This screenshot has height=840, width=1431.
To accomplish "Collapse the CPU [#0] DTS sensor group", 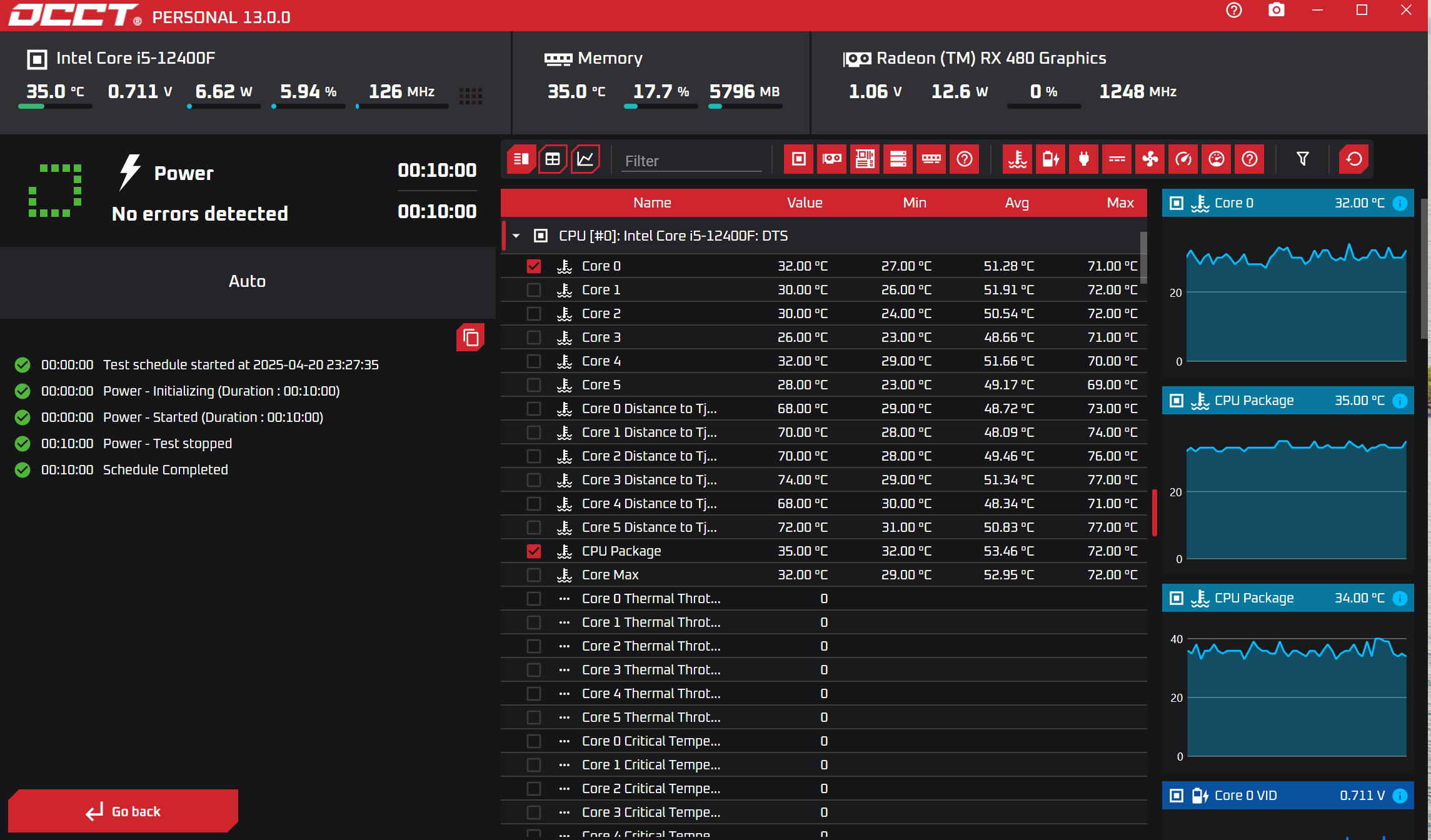I will click(x=516, y=236).
